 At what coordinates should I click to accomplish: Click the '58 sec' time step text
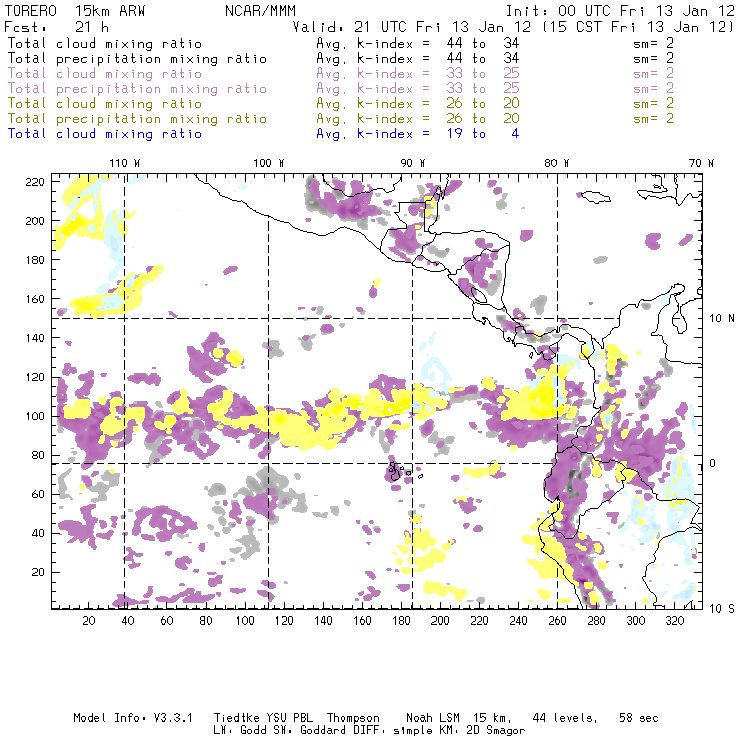(639, 718)
